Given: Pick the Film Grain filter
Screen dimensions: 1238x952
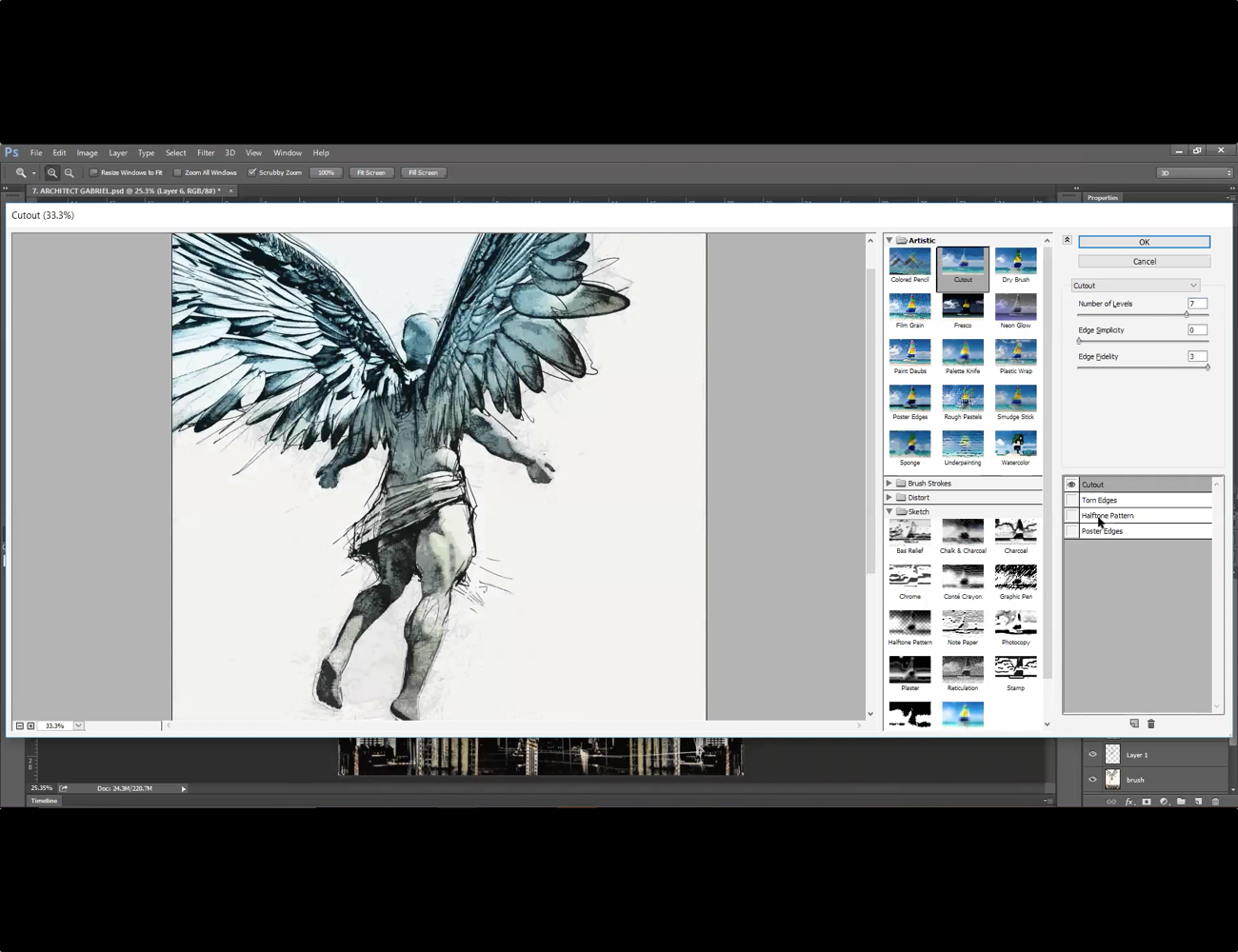Looking at the screenshot, I should (909, 310).
